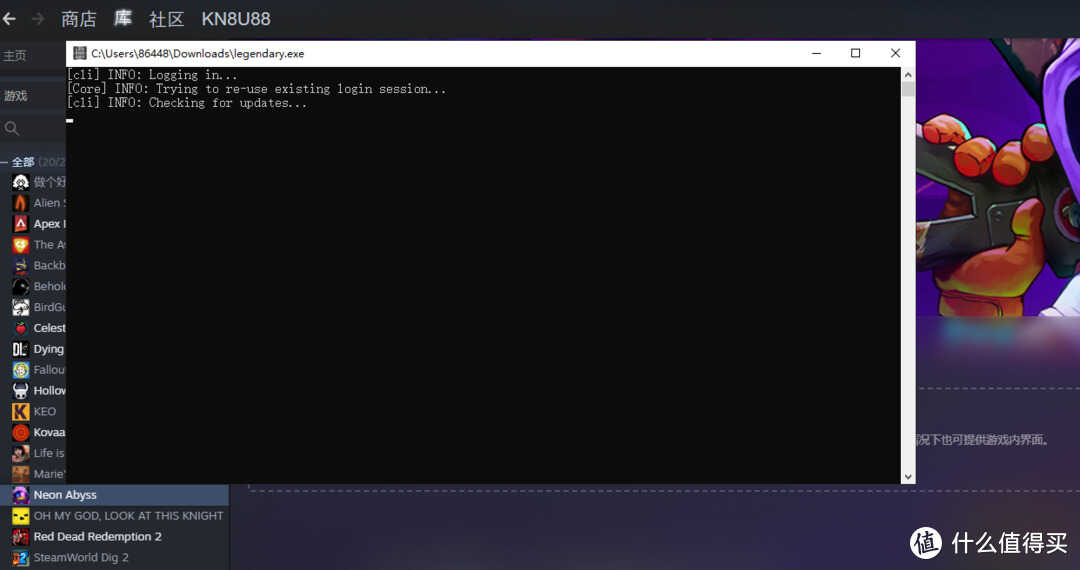
Task: Select the Marie game icon
Action: 21,474
